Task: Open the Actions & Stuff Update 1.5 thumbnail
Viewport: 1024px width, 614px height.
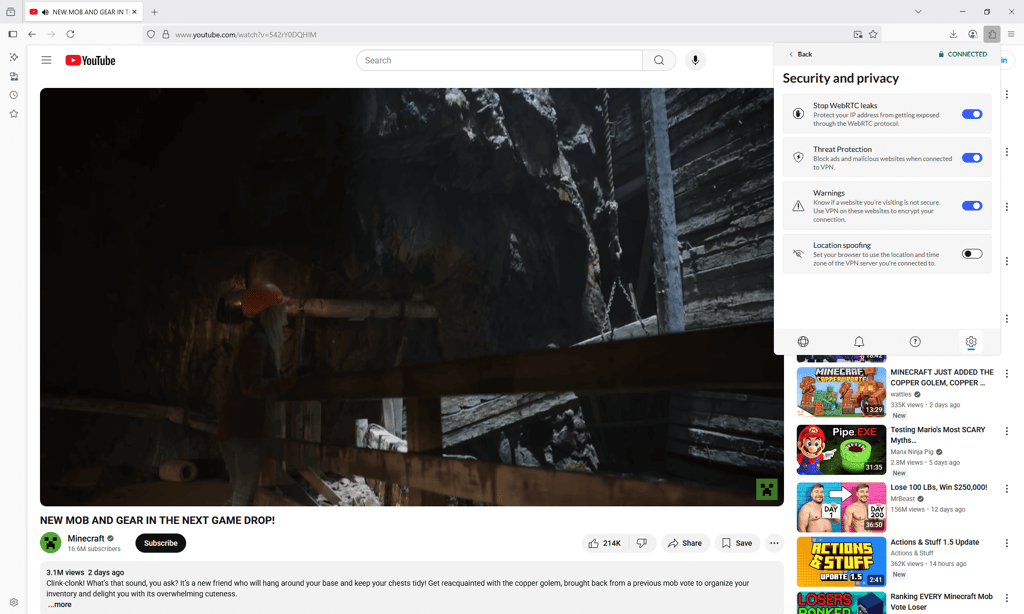Action: click(x=841, y=562)
